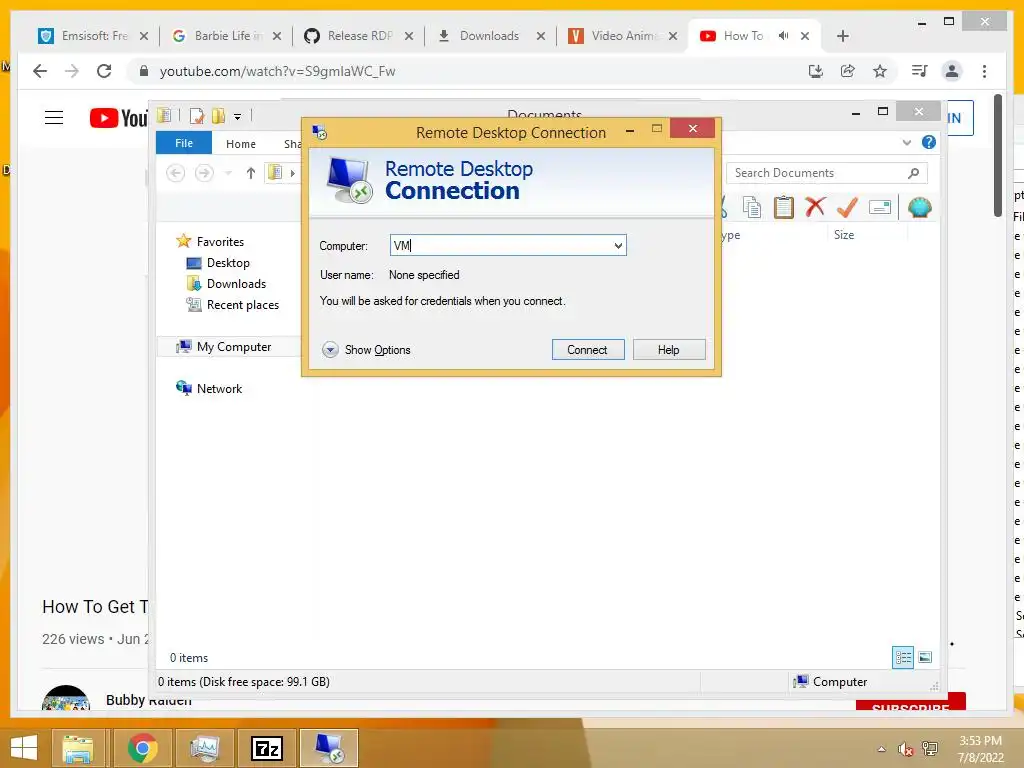Open YouTube hamburger guide menu
The height and width of the screenshot is (768, 1024).
click(x=54, y=118)
